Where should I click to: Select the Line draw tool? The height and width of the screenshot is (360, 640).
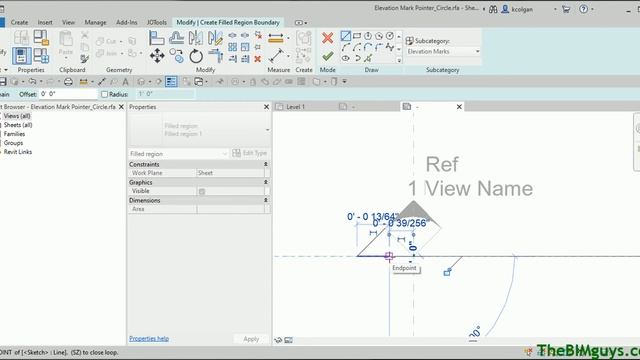346,36
